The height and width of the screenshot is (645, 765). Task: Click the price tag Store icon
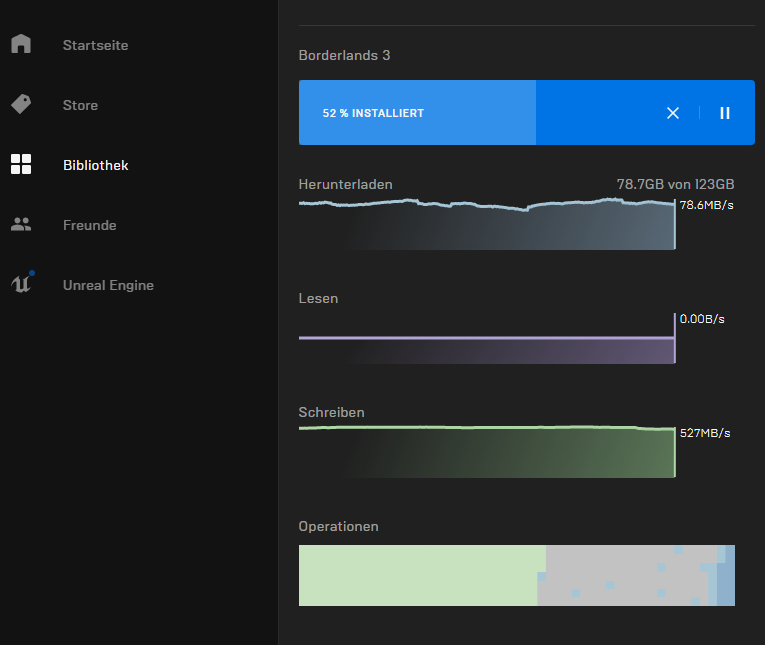(21, 104)
